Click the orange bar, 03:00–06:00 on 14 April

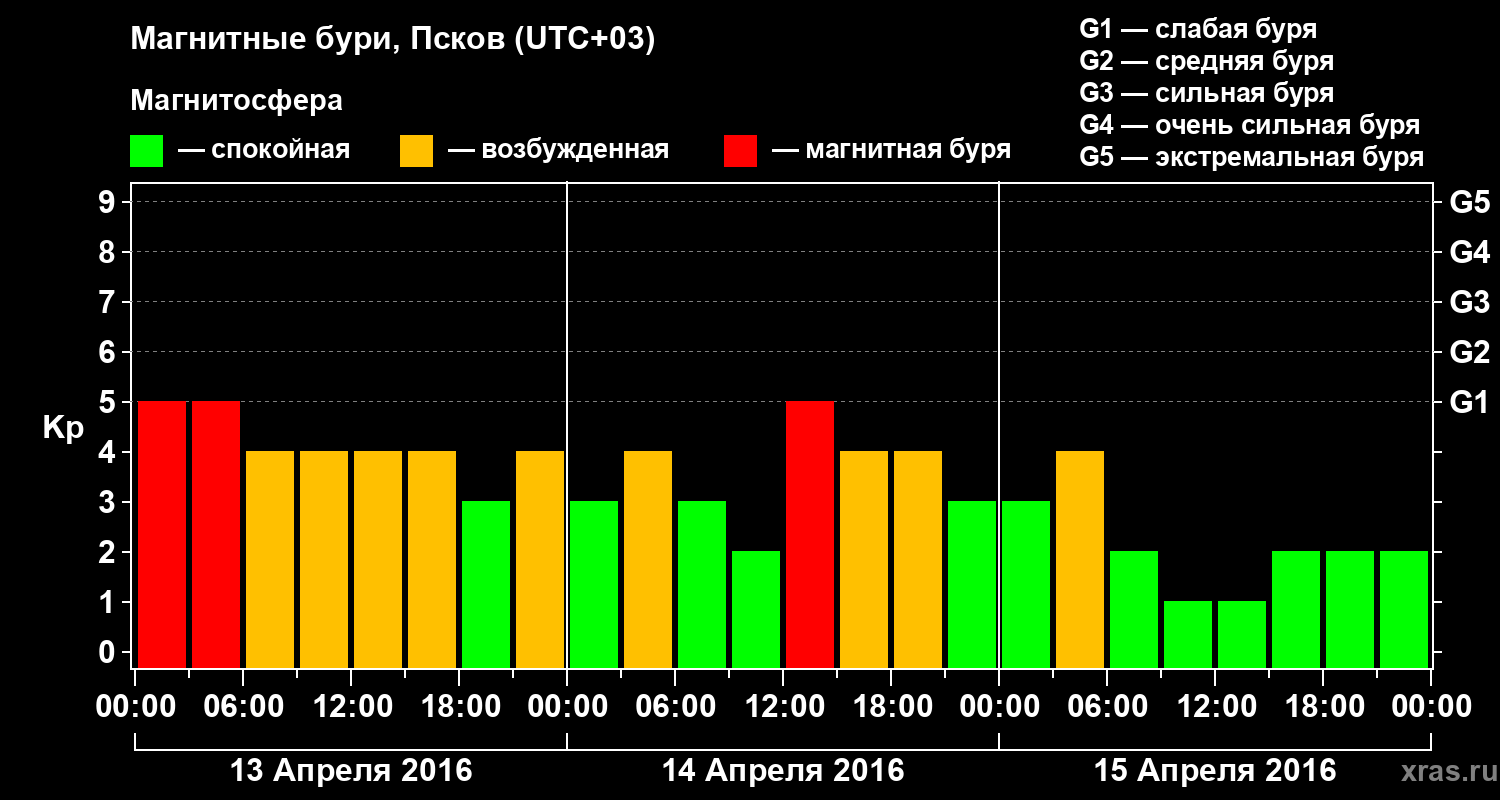(x=648, y=559)
